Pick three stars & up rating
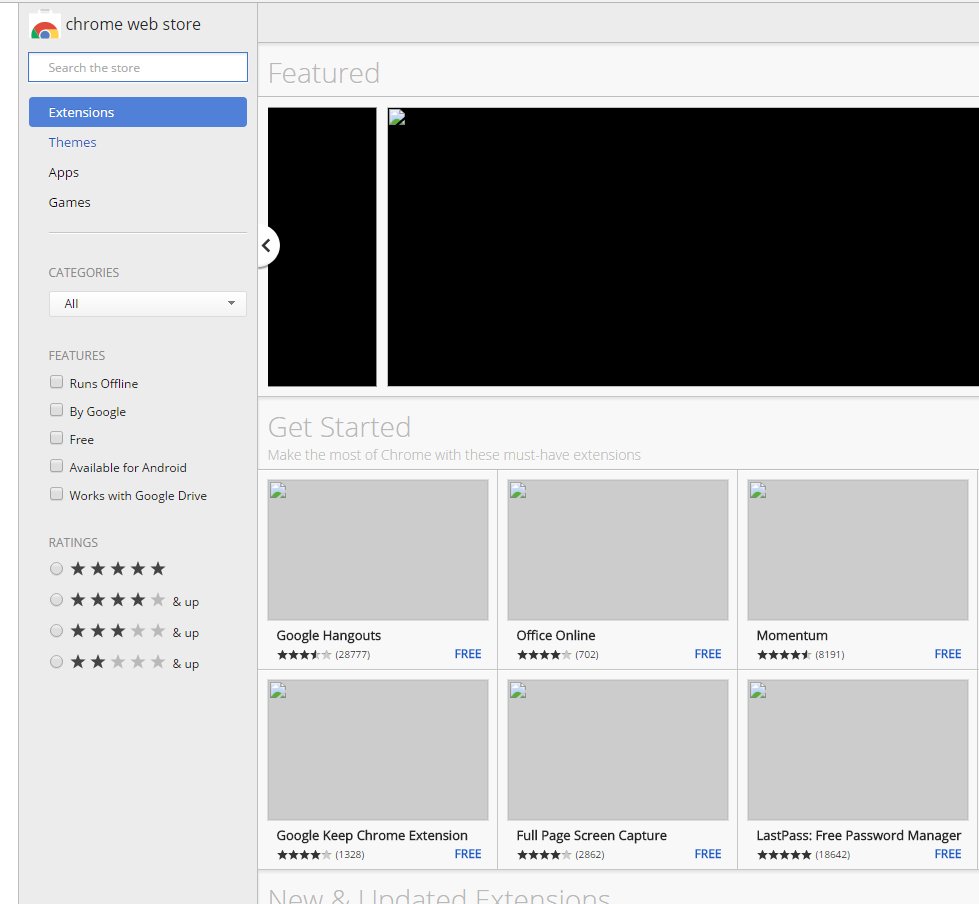This screenshot has height=904, width=979. tap(56, 631)
